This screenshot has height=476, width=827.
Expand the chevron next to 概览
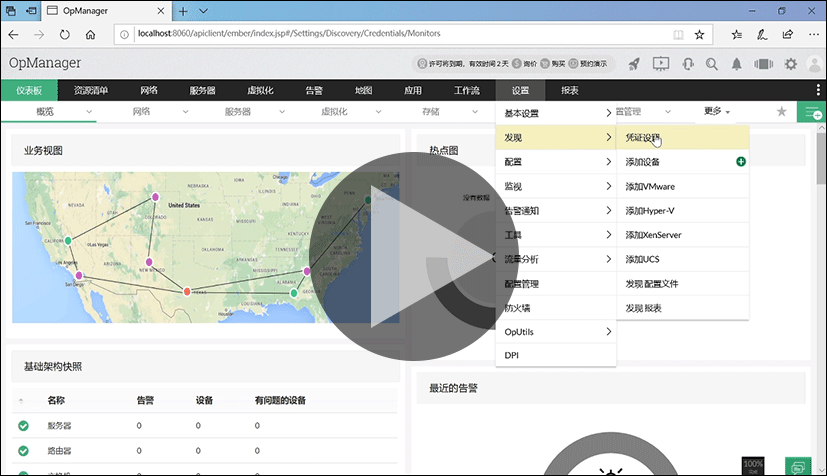89,111
